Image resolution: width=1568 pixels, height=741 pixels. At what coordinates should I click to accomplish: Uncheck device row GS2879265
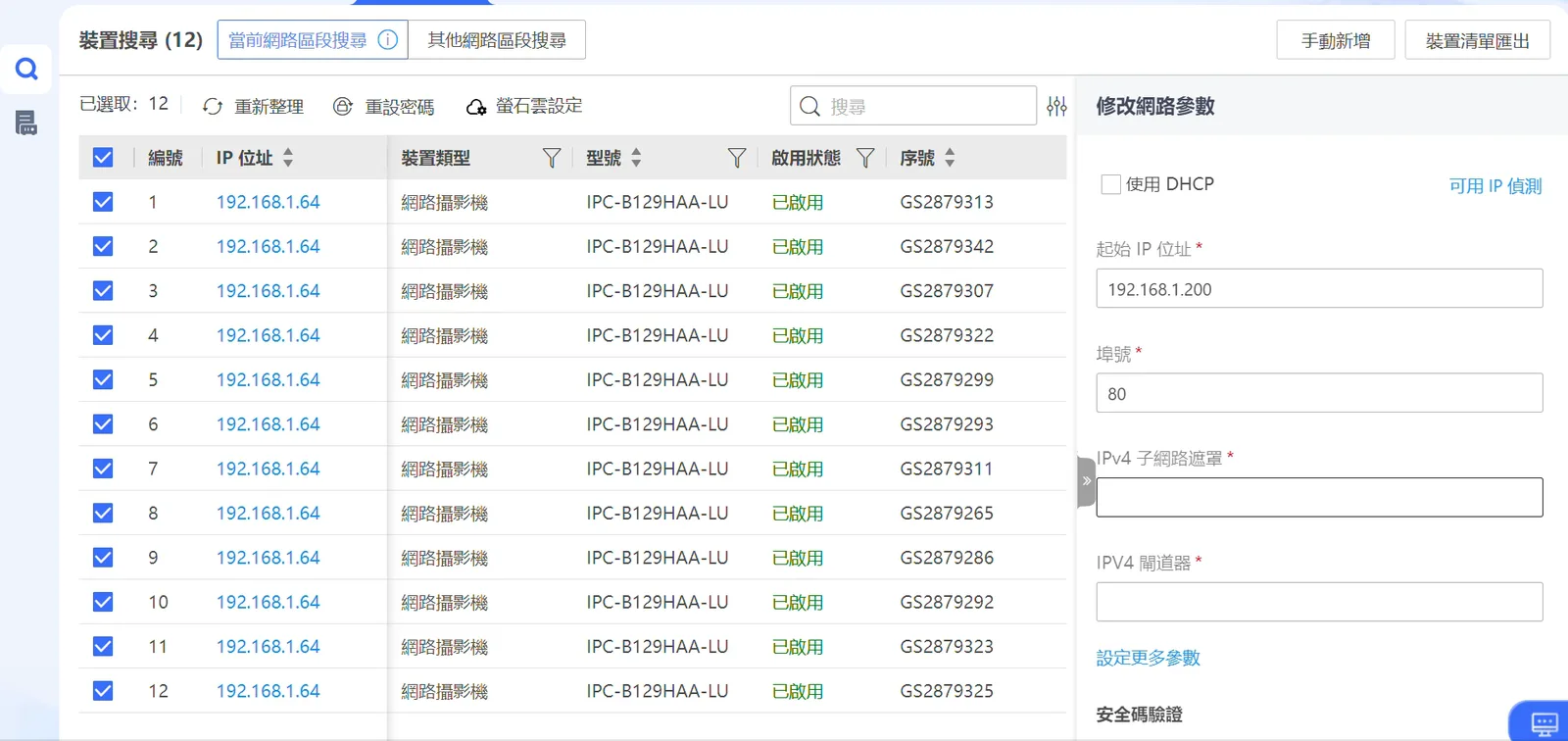tap(103, 513)
